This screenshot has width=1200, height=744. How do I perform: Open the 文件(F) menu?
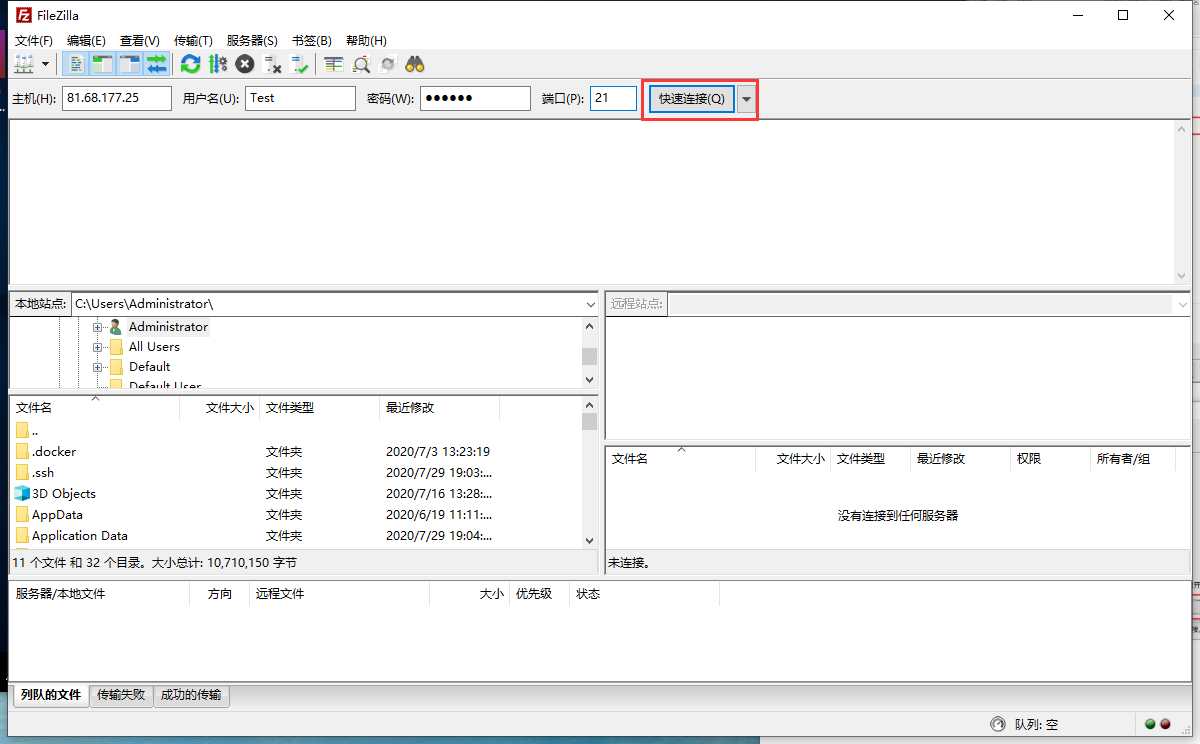click(34, 41)
